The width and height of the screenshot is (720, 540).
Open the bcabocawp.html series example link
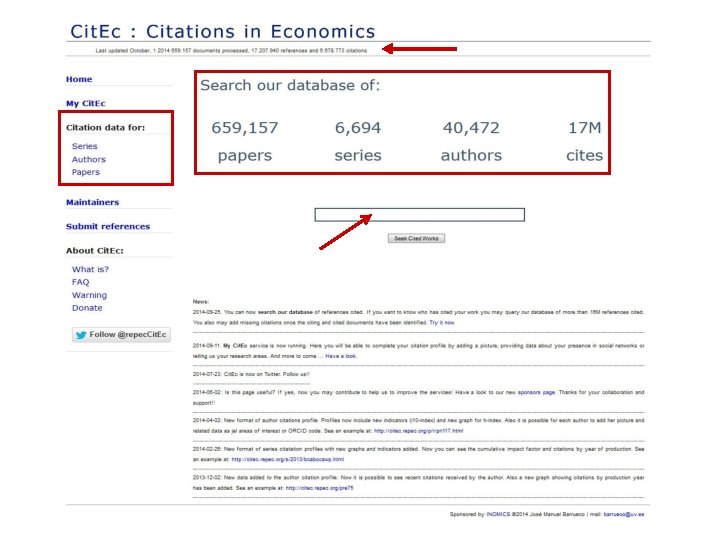[287, 459]
